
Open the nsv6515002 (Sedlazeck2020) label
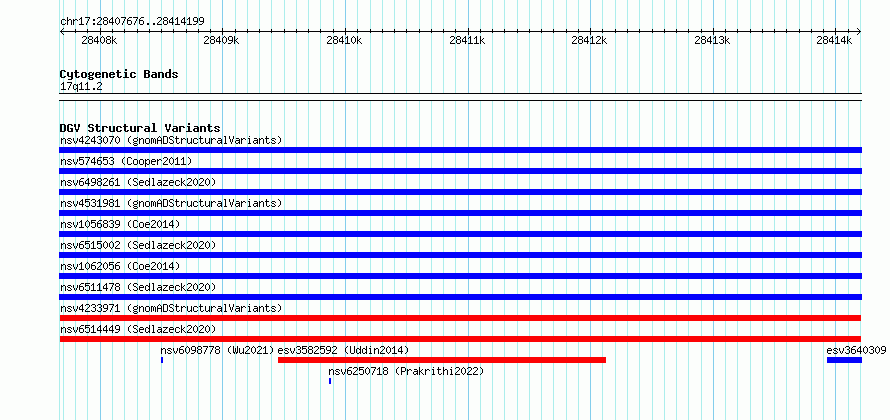point(138,245)
